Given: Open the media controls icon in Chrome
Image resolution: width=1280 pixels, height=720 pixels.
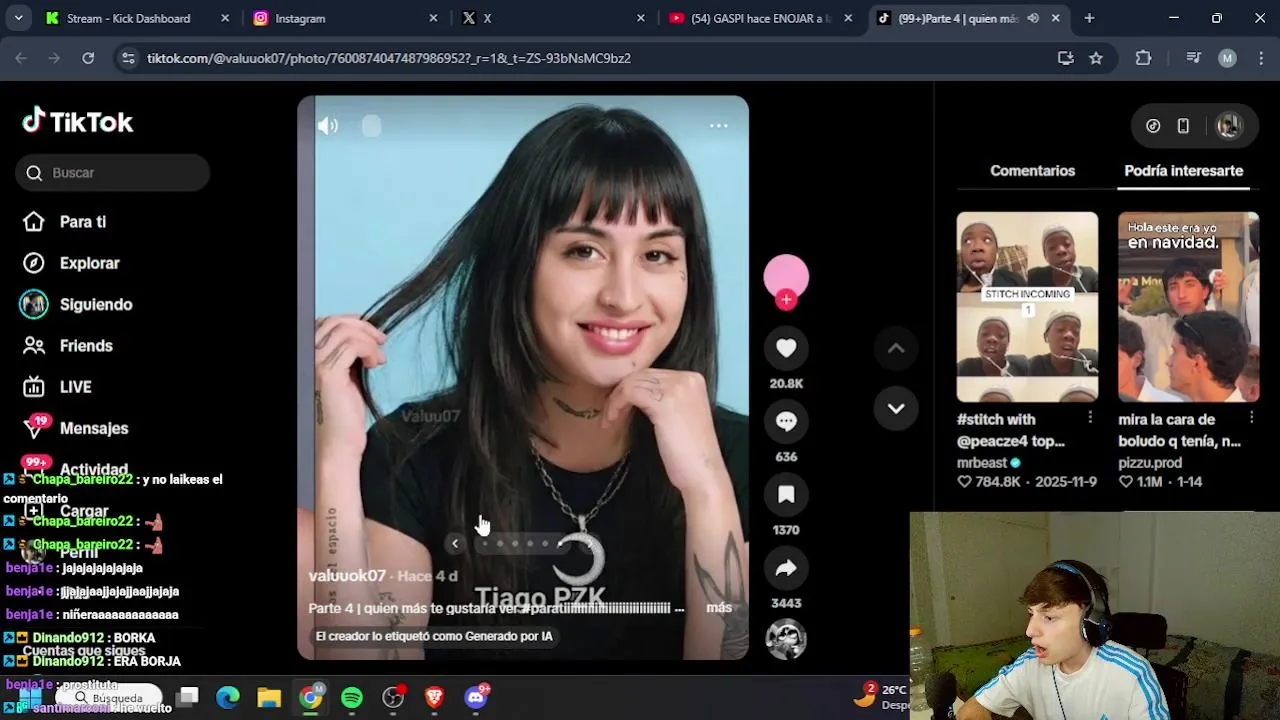Looking at the screenshot, I should 1193,58.
